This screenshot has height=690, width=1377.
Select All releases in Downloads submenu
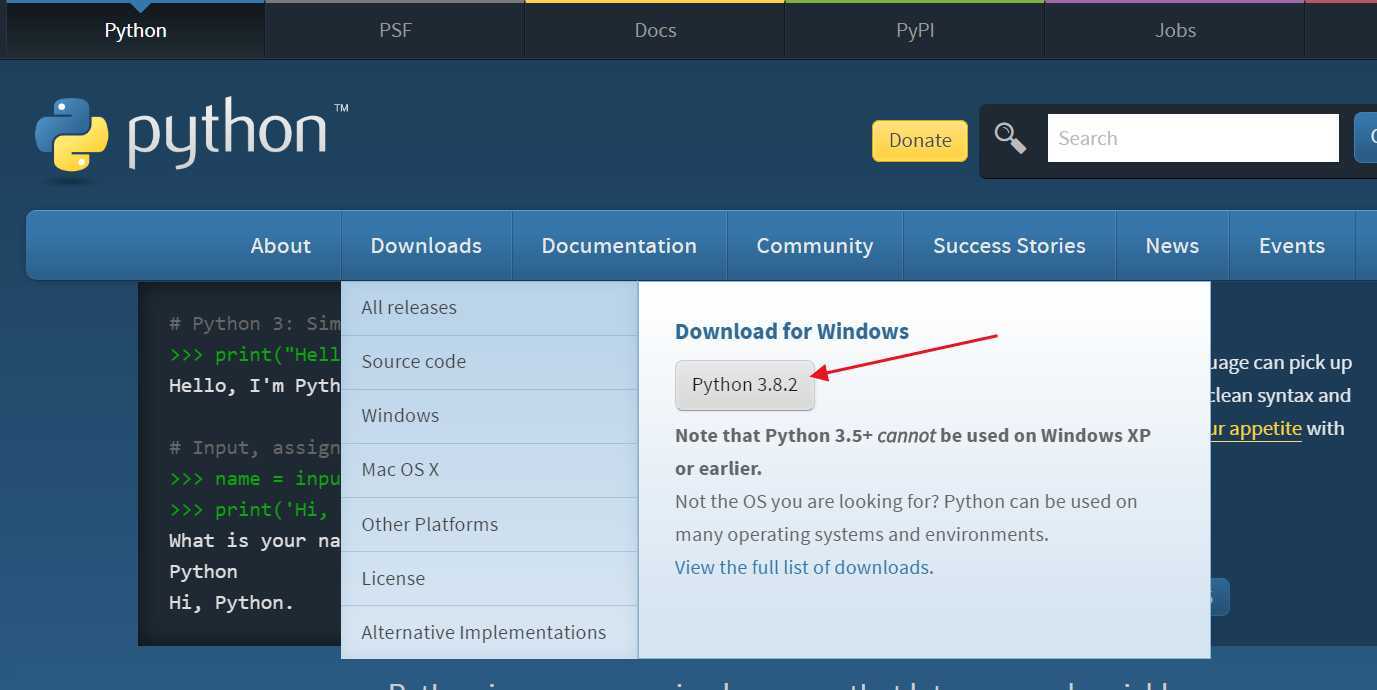[489, 308]
